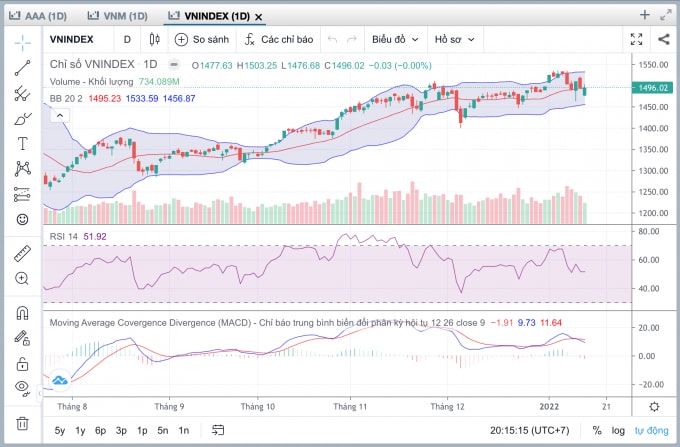Click the cloud logo on MACD pane
The width and height of the screenshot is (680, 447).
60,381
